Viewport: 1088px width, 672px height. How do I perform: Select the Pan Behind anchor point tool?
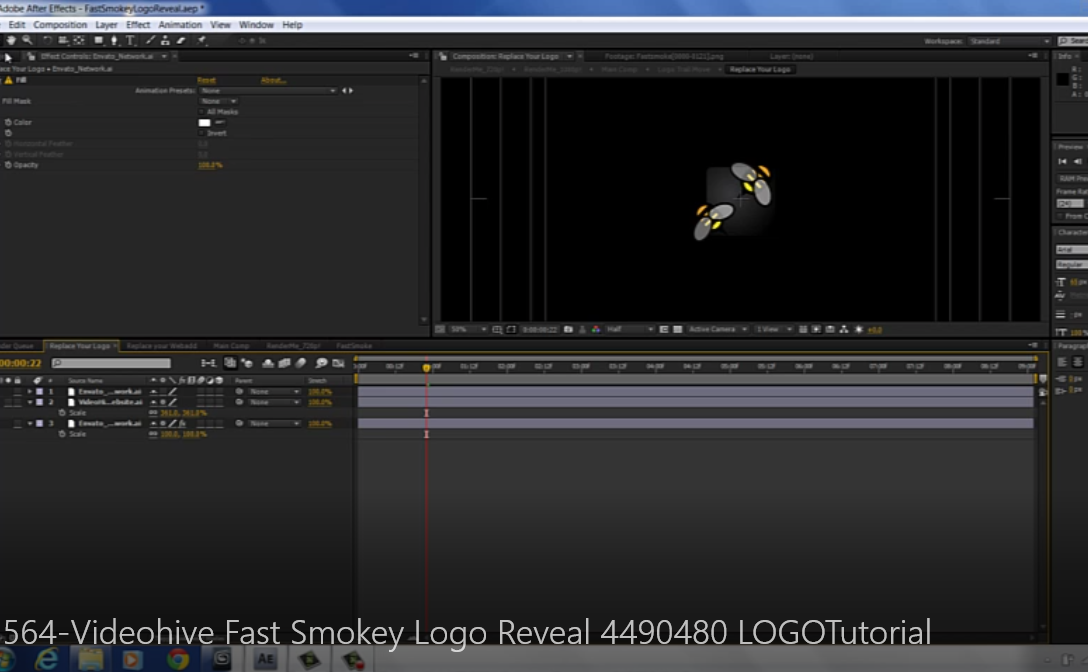79,40
